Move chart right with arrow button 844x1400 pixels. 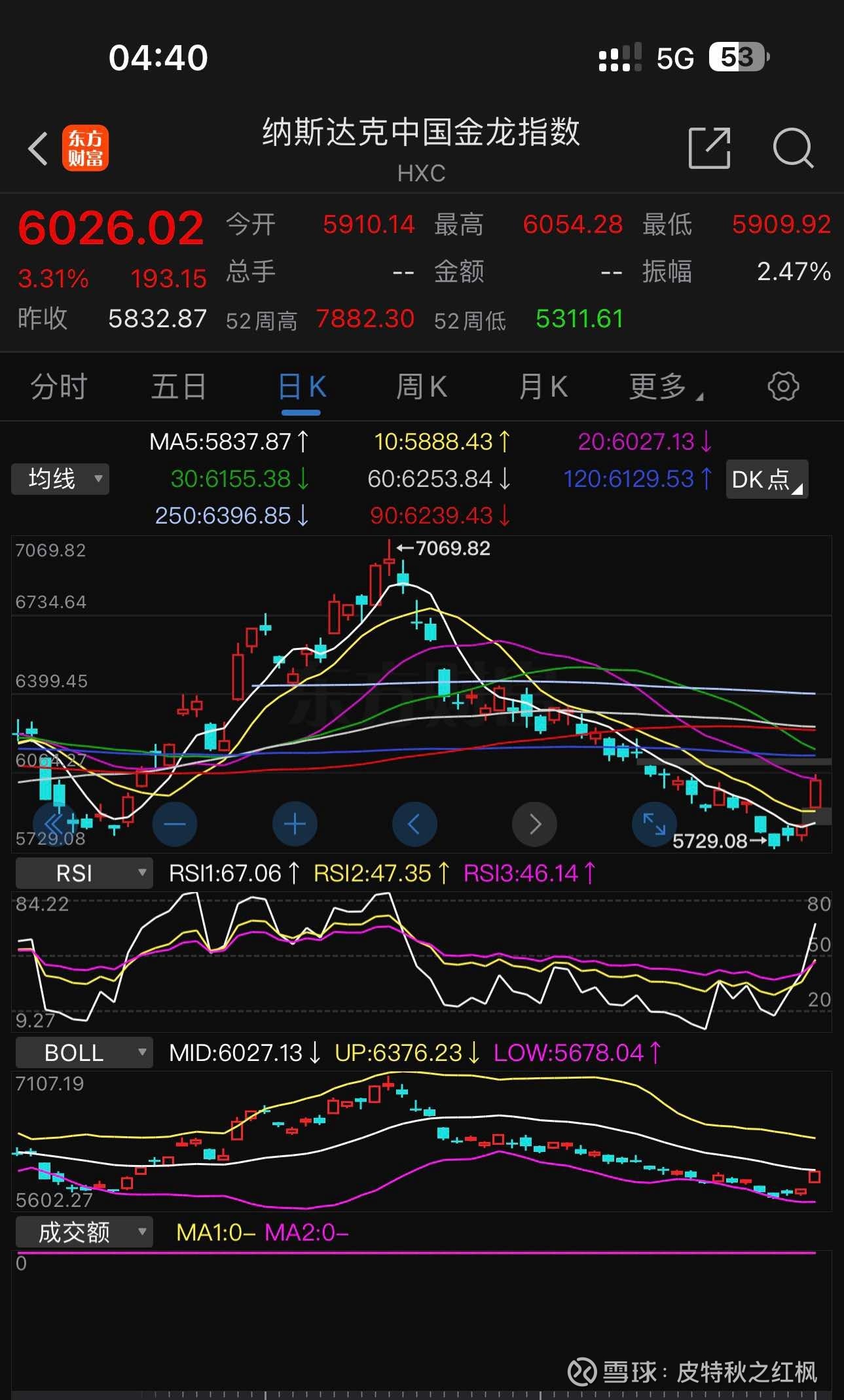pyautogui.click(x=535, y=823)
